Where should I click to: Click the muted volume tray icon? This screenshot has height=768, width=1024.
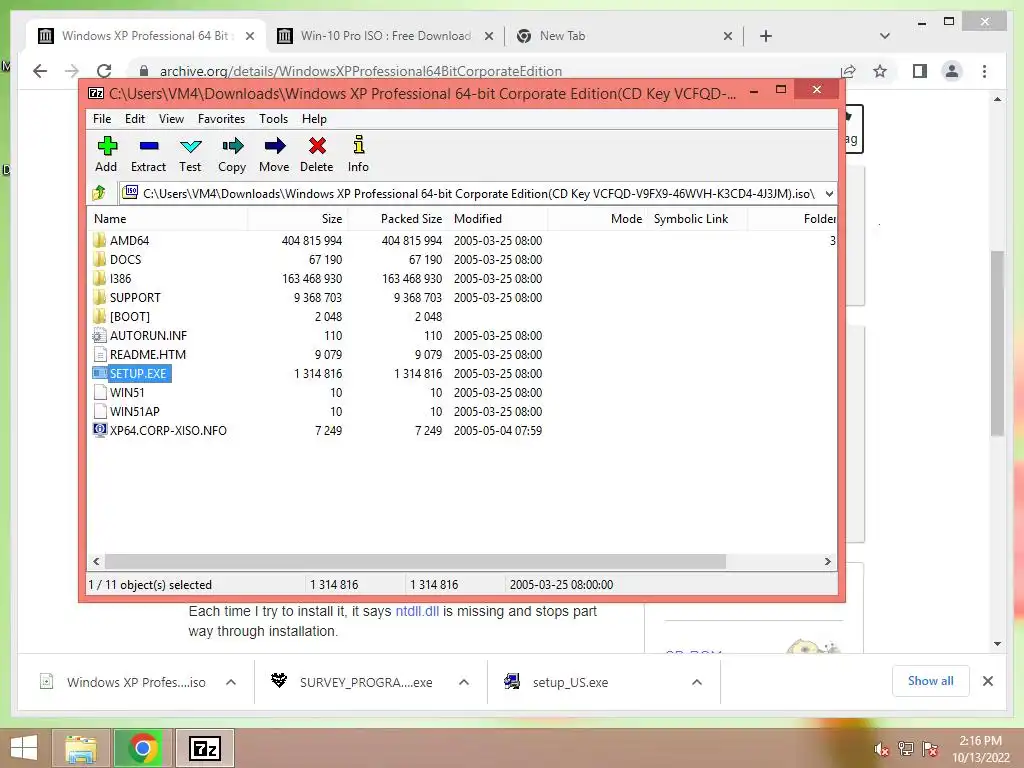(880, 749)
